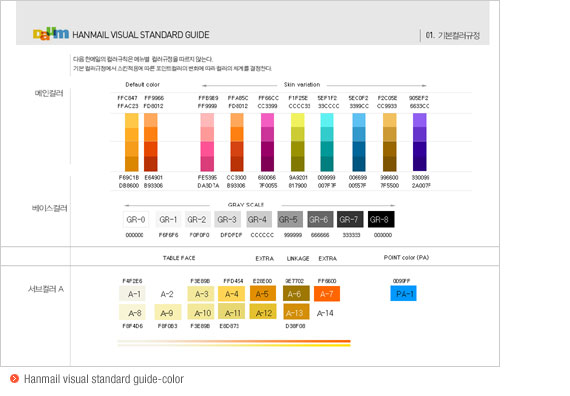Click the purple skin variation strip
The image size is (570, 396).
point(420,142)
